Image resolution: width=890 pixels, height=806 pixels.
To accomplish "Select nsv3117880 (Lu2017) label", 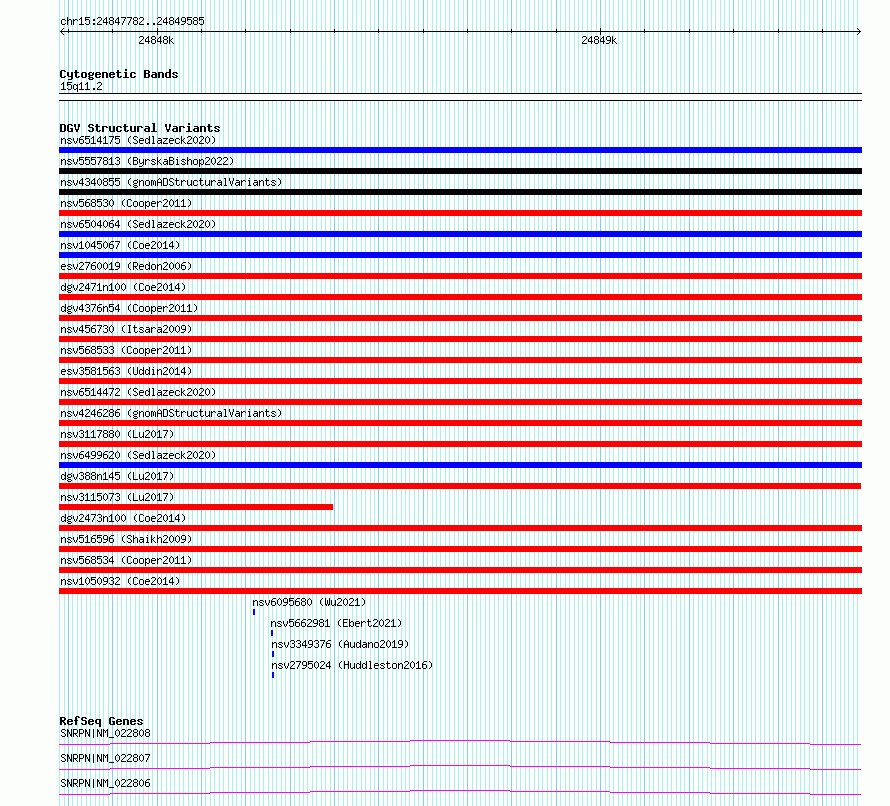I will pyautogui.click(x=117, y=434).
